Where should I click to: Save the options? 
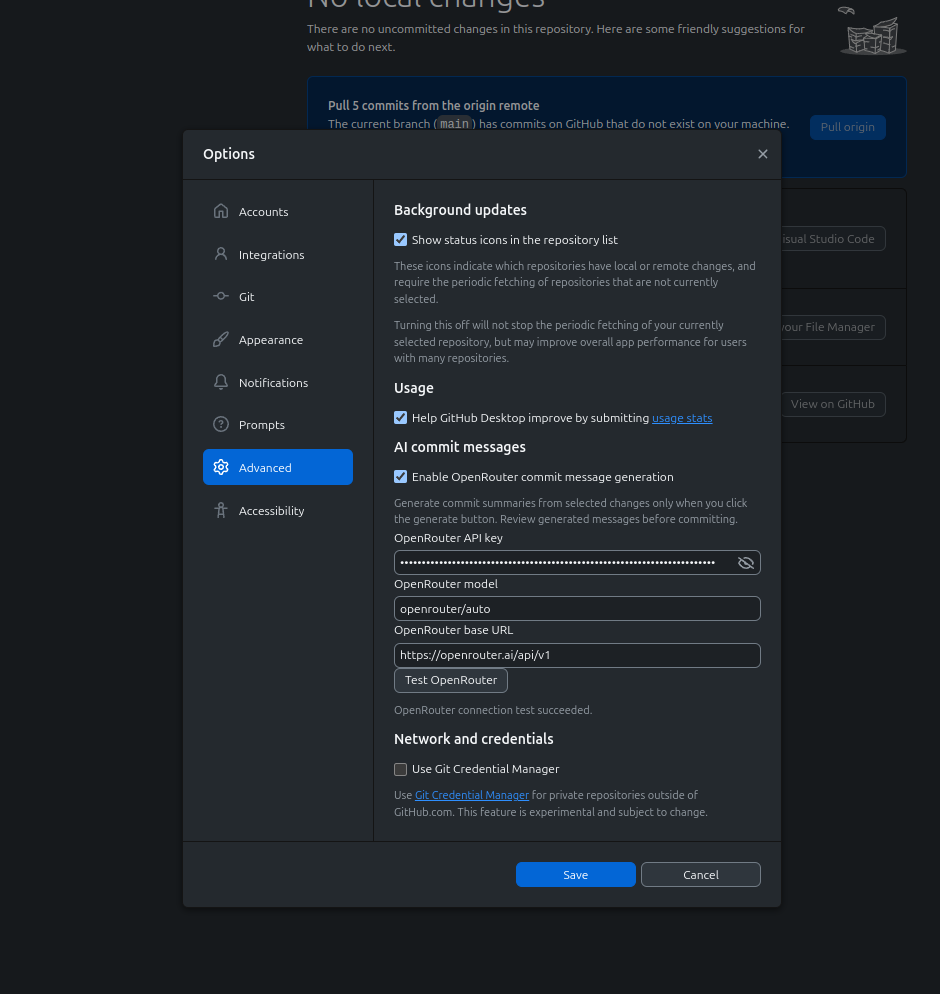tap(576, 875)
